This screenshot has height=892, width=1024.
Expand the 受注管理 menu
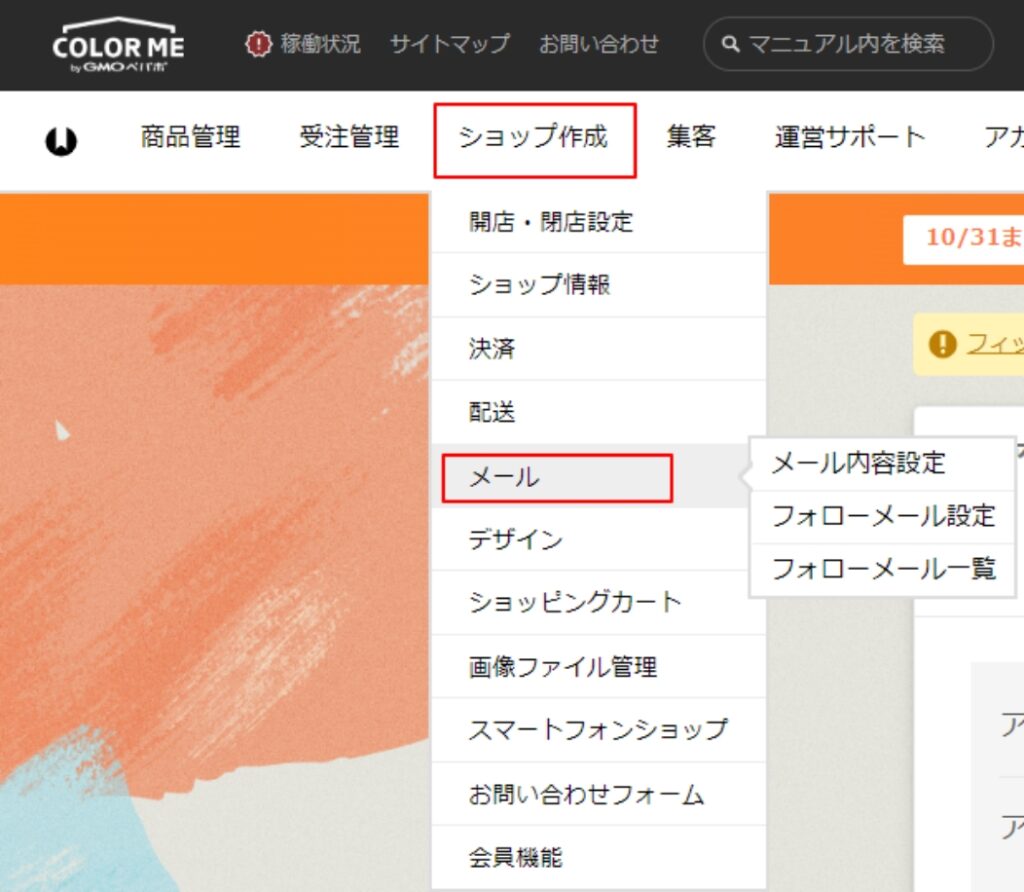coord(349,138)
